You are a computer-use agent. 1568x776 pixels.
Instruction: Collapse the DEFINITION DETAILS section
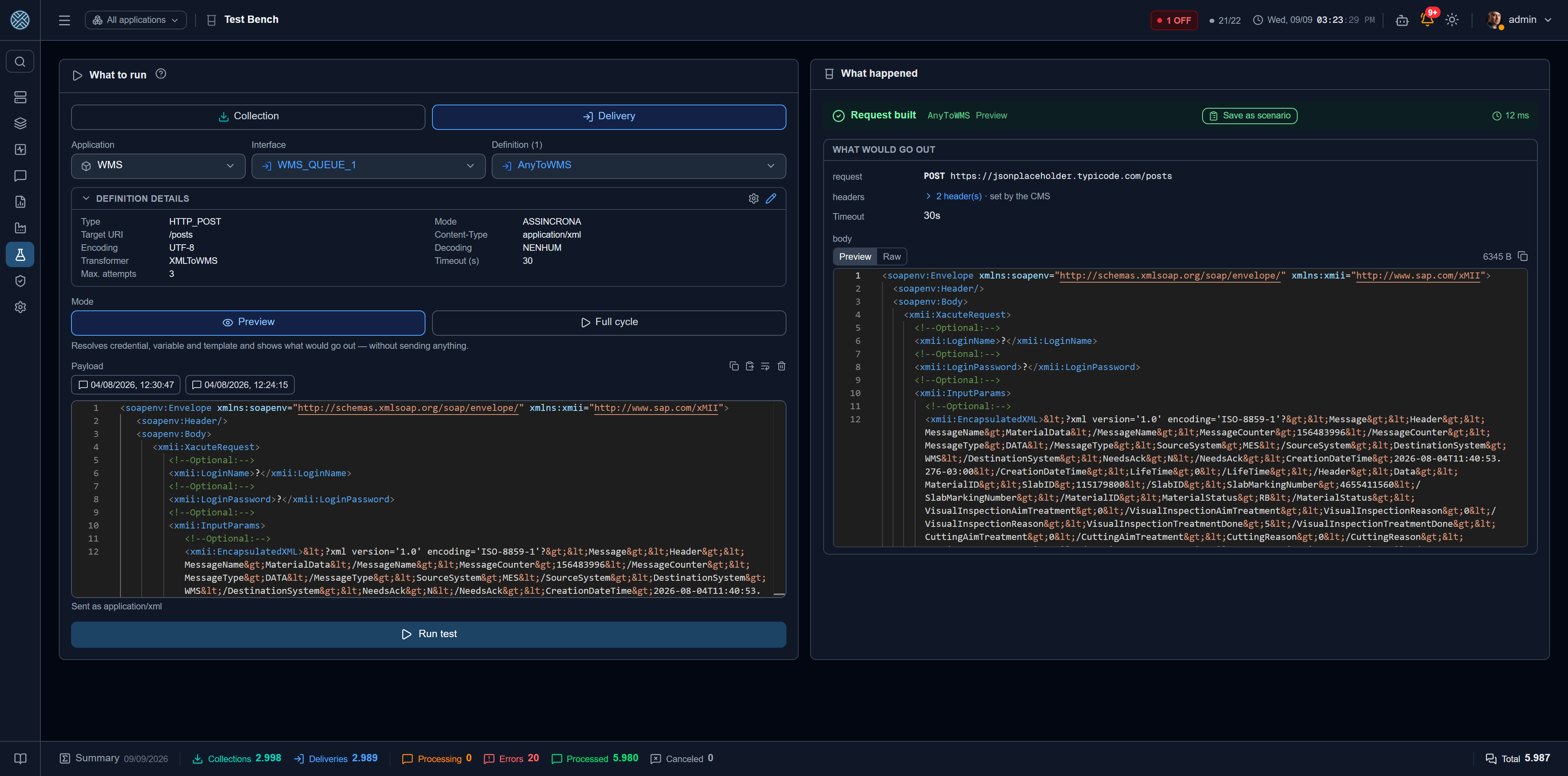86,198
